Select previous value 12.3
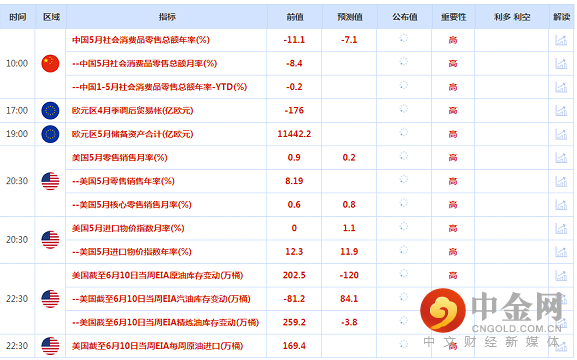 [x=294, y=252]
